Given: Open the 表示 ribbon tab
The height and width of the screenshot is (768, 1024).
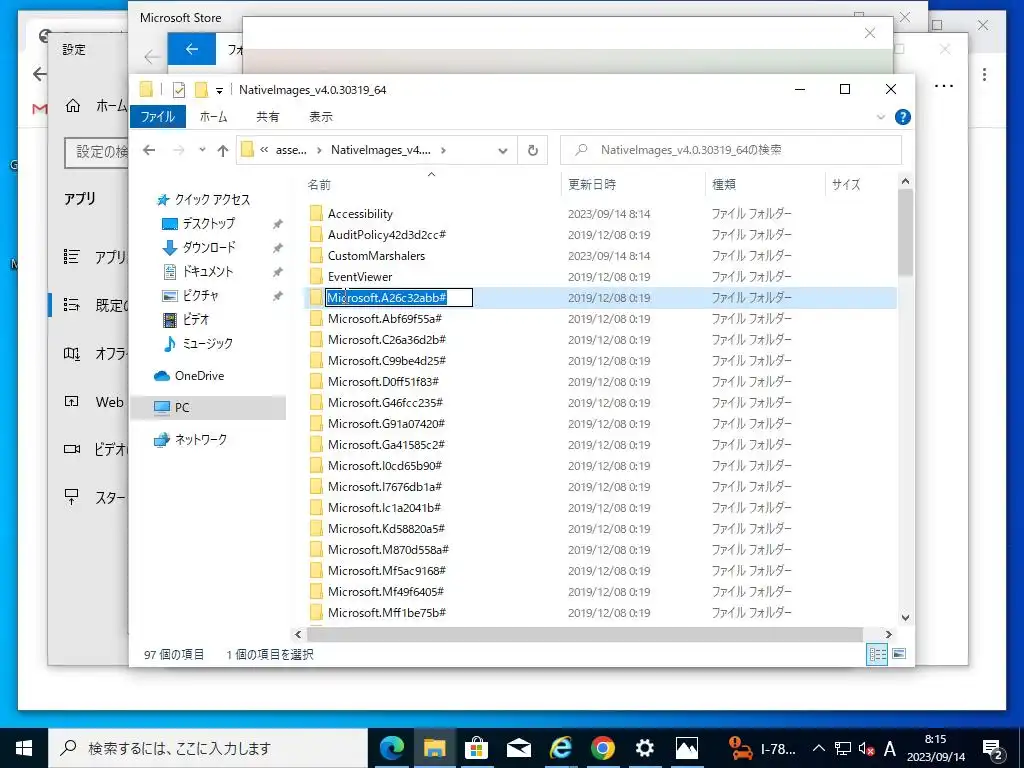Looking at the screenshot, I should 321,117.
